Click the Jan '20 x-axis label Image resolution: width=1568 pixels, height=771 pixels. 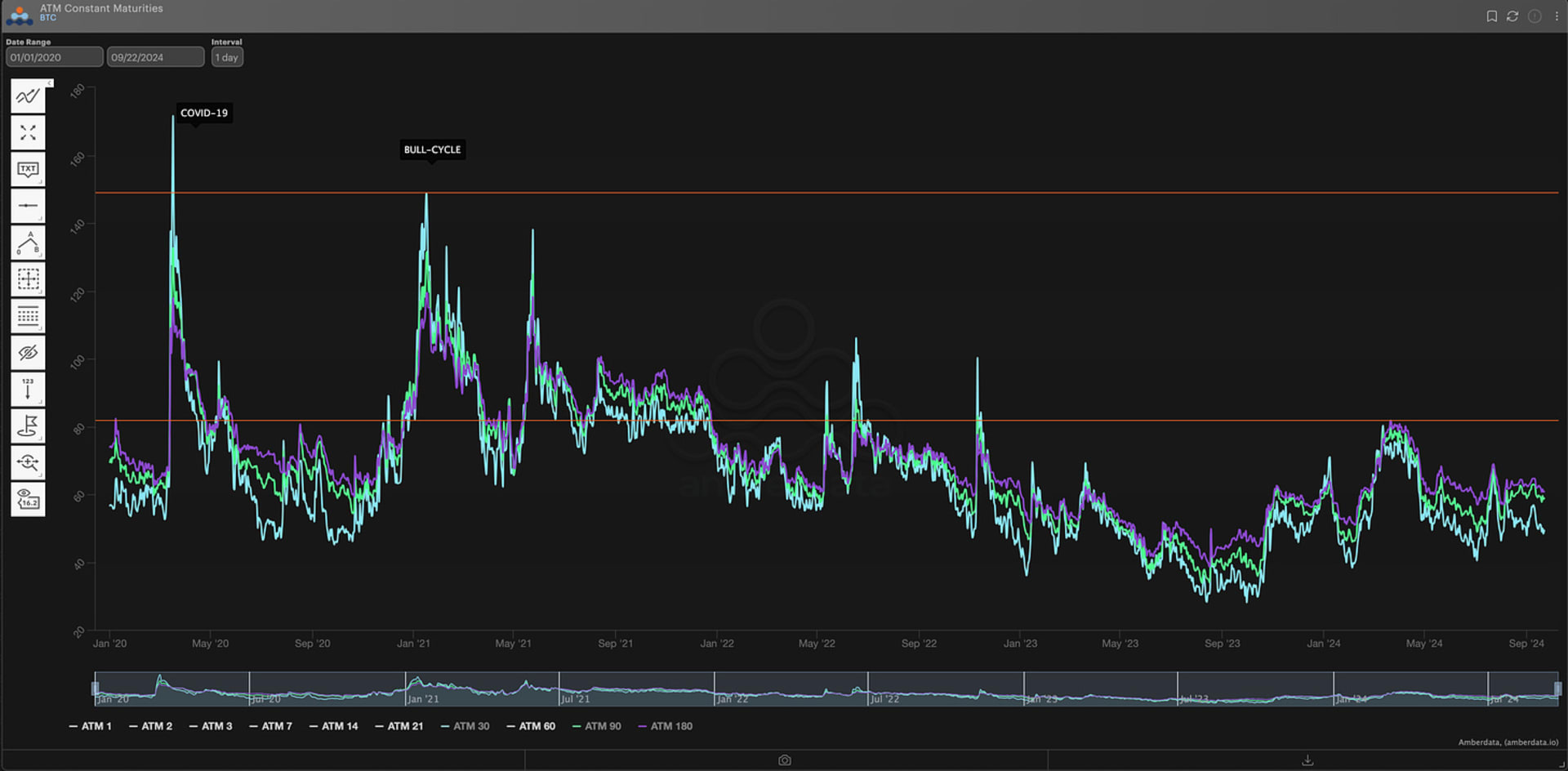click(x=109, y=644)
